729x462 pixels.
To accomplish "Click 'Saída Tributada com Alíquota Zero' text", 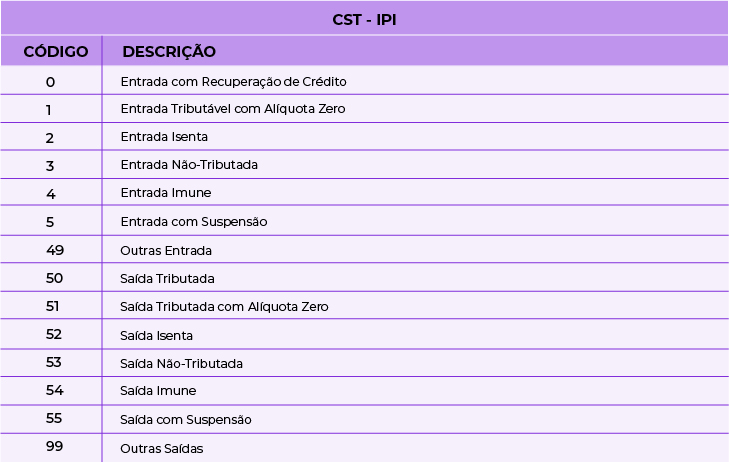I will (x=224, y=307).
